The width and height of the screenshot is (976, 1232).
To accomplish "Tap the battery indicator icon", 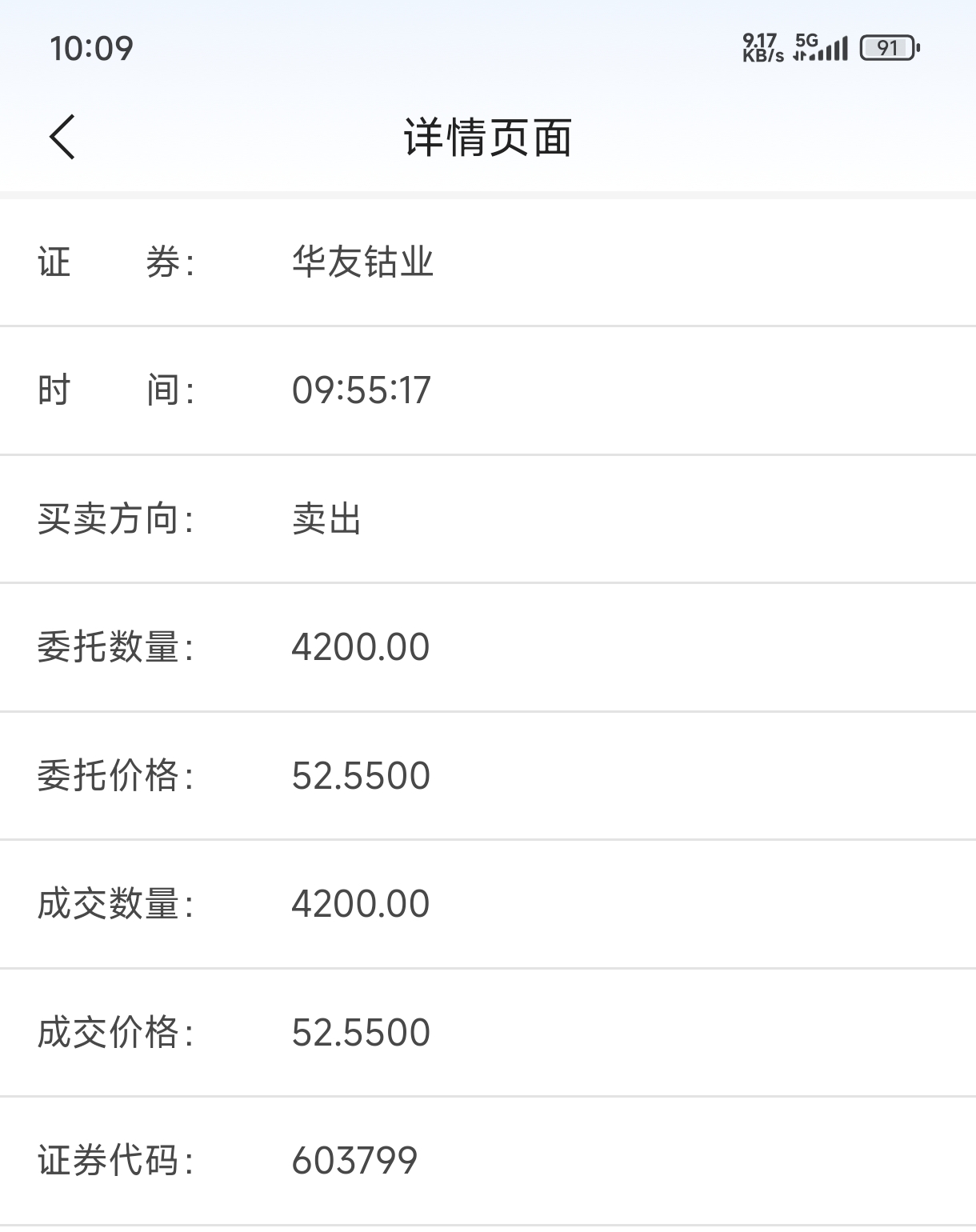I will (890, 48).
